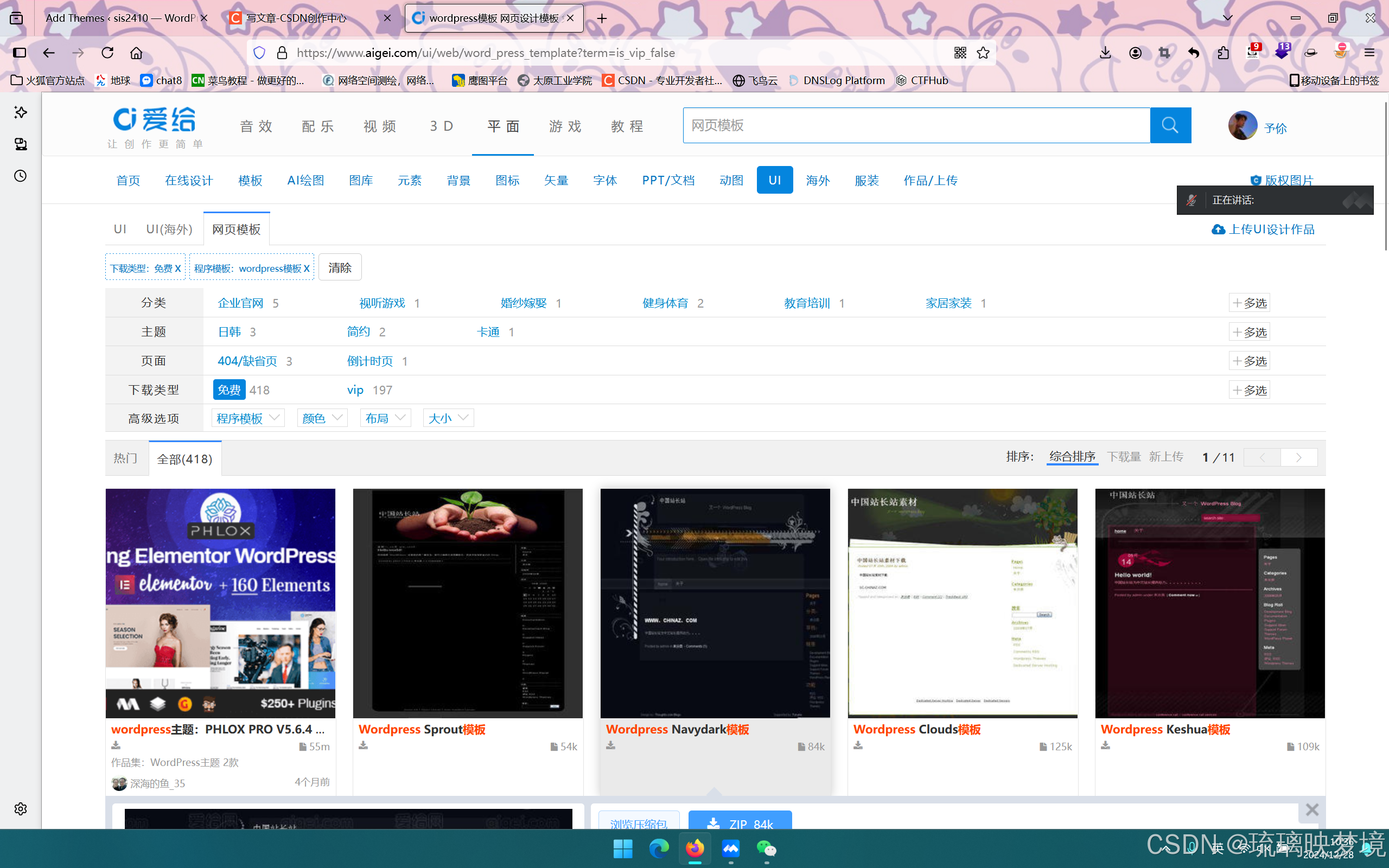Open Firefox history clock in sidebar
The height and width of the screenshot is (868, 1389).
pyautogui.click(x=21, y=176)
